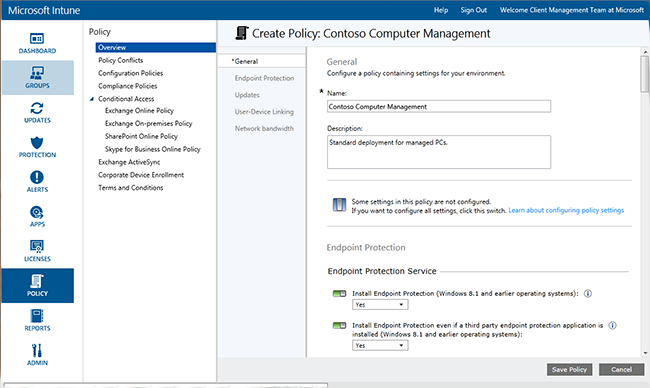Toggle the third party endpoint protection setting switch
This screenshot has height=388, width=650.
340,325
